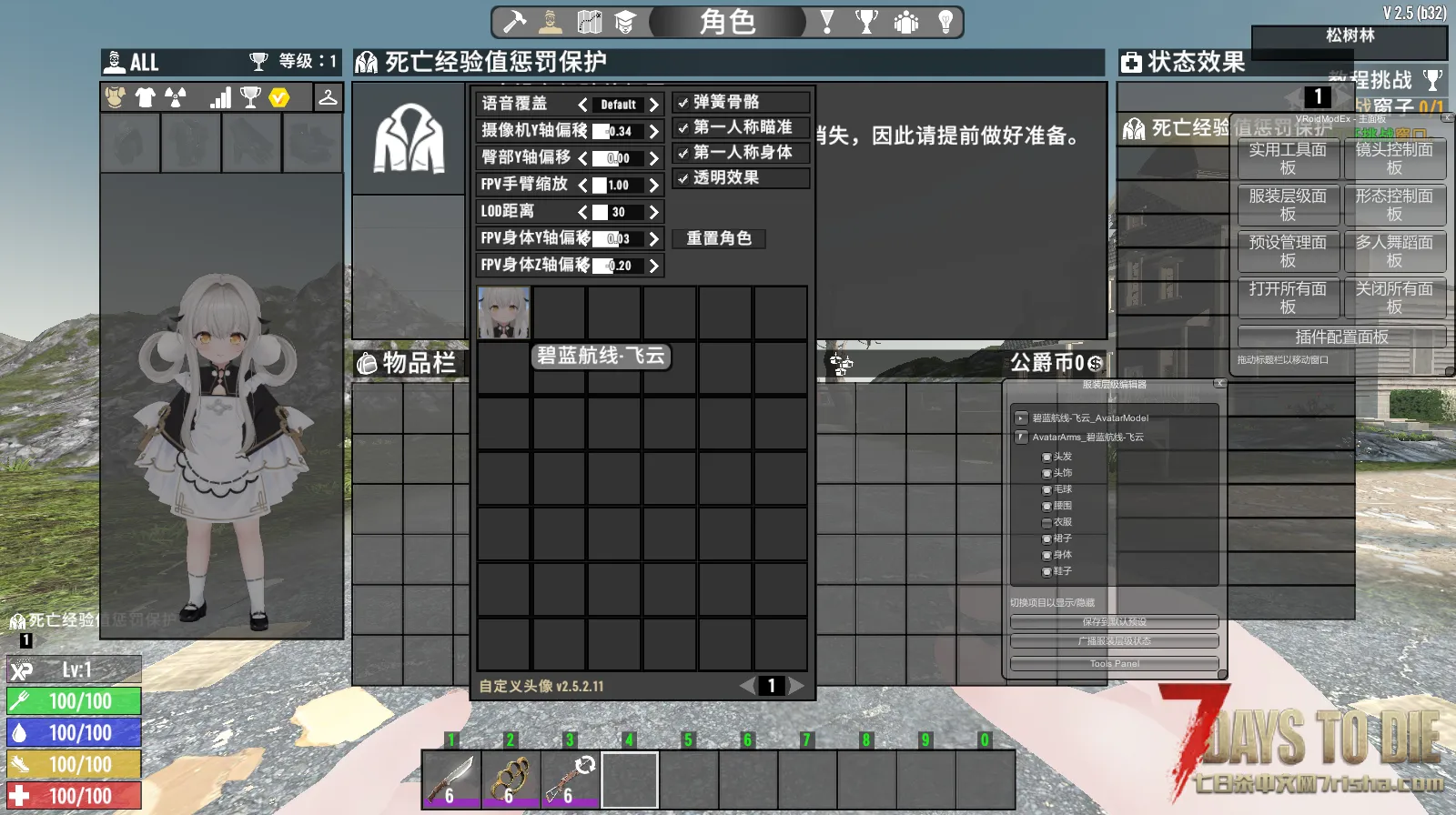Toggle 衣服 layer visibility in editor
Image resolution: width=1456 pixels, height=815 pixels.
click(1046, 523)
